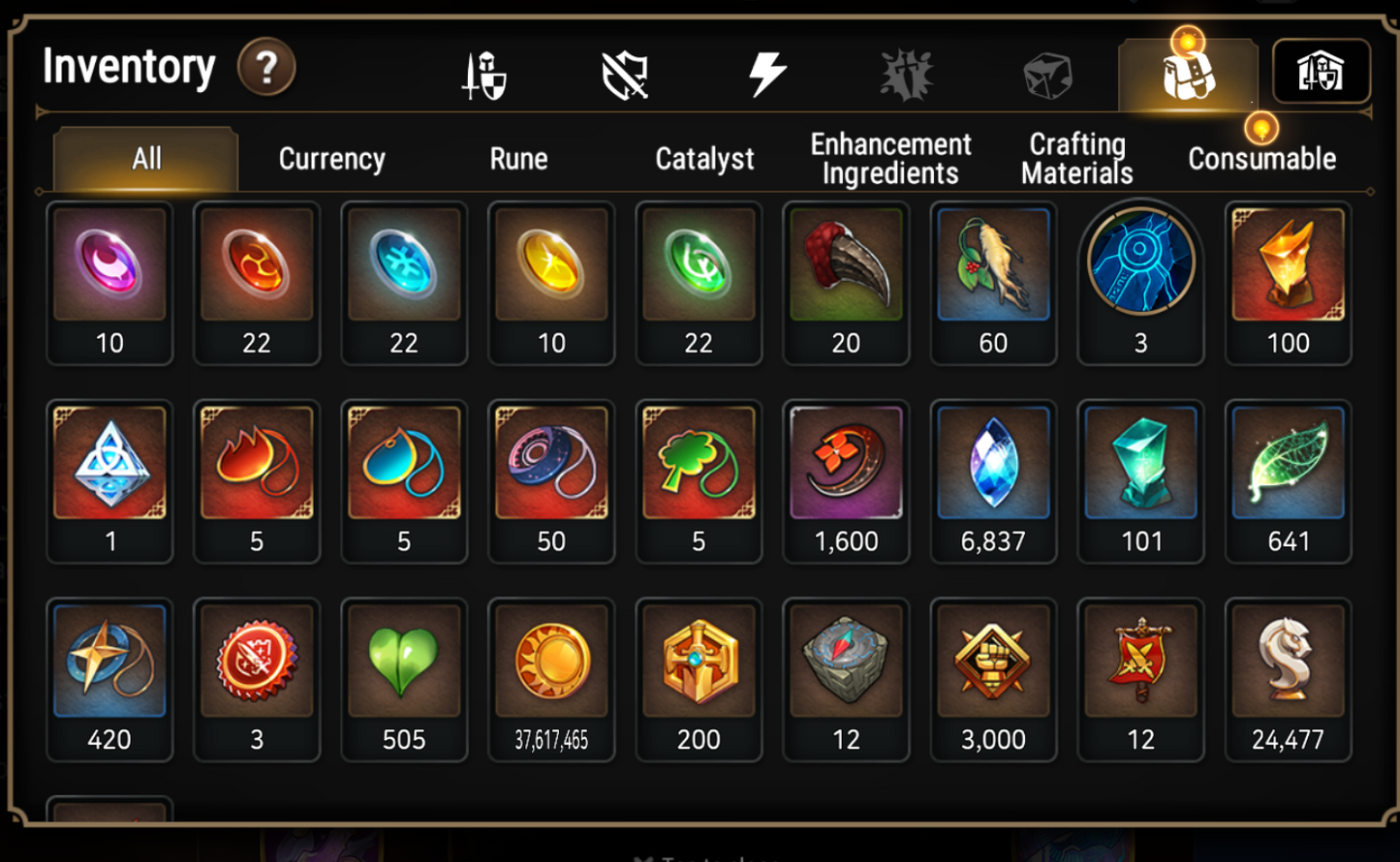The height and width of the screenshot is (862, 1400).
Task: Open the lightning bolt category icon
Action: coord(766,75)
